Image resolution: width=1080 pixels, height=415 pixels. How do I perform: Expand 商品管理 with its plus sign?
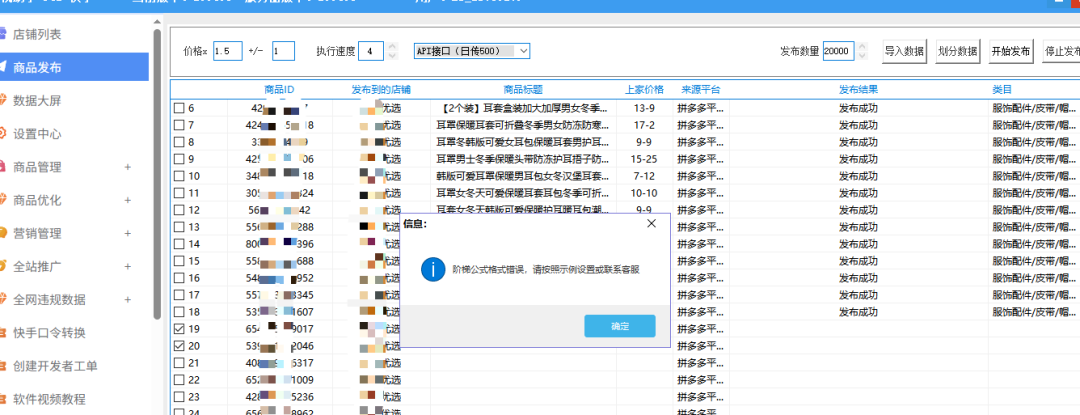coord(127,167)
